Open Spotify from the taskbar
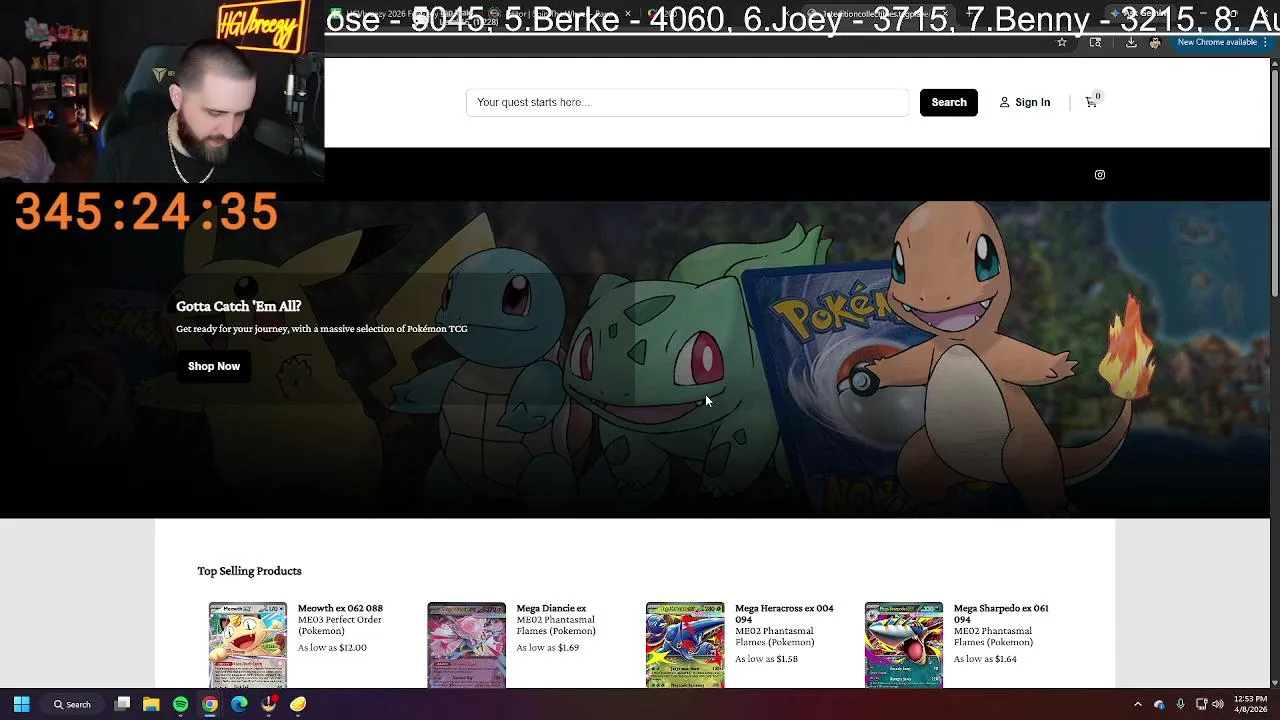The height and width of the screenshot is (720, 1280). tap(181, 704)
